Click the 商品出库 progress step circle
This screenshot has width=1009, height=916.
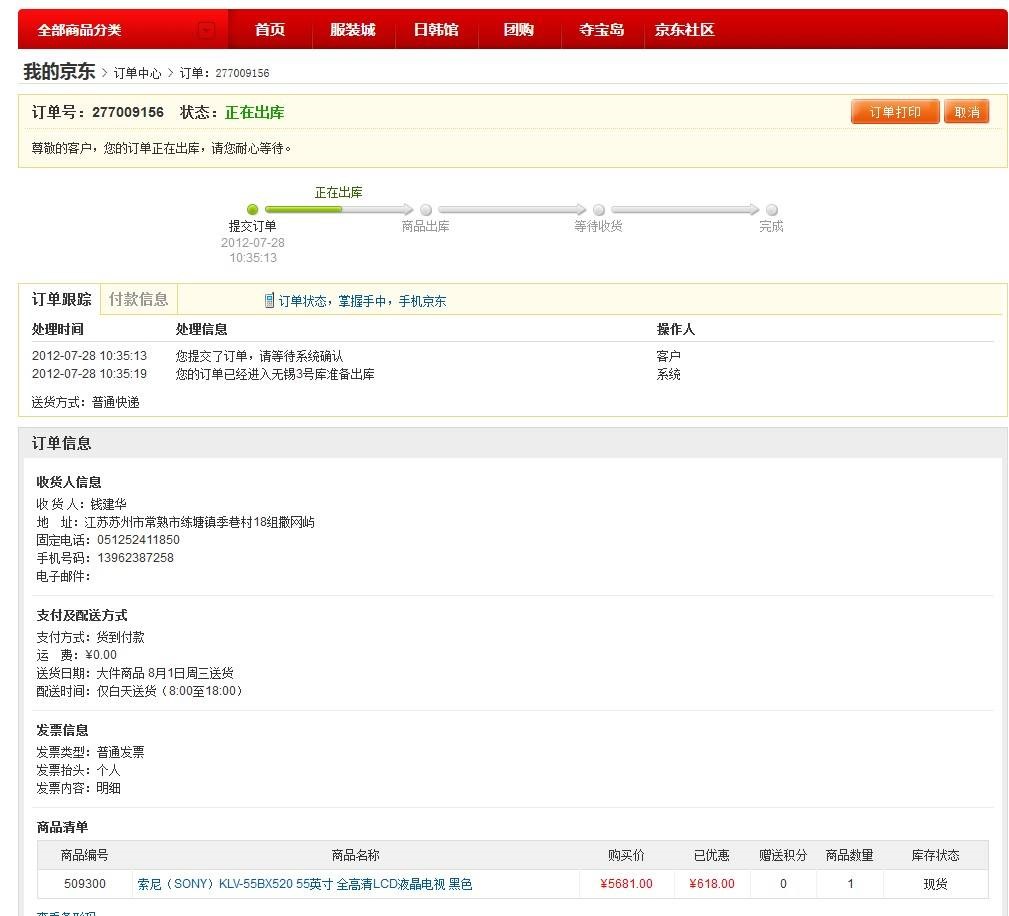coord(425,210)
